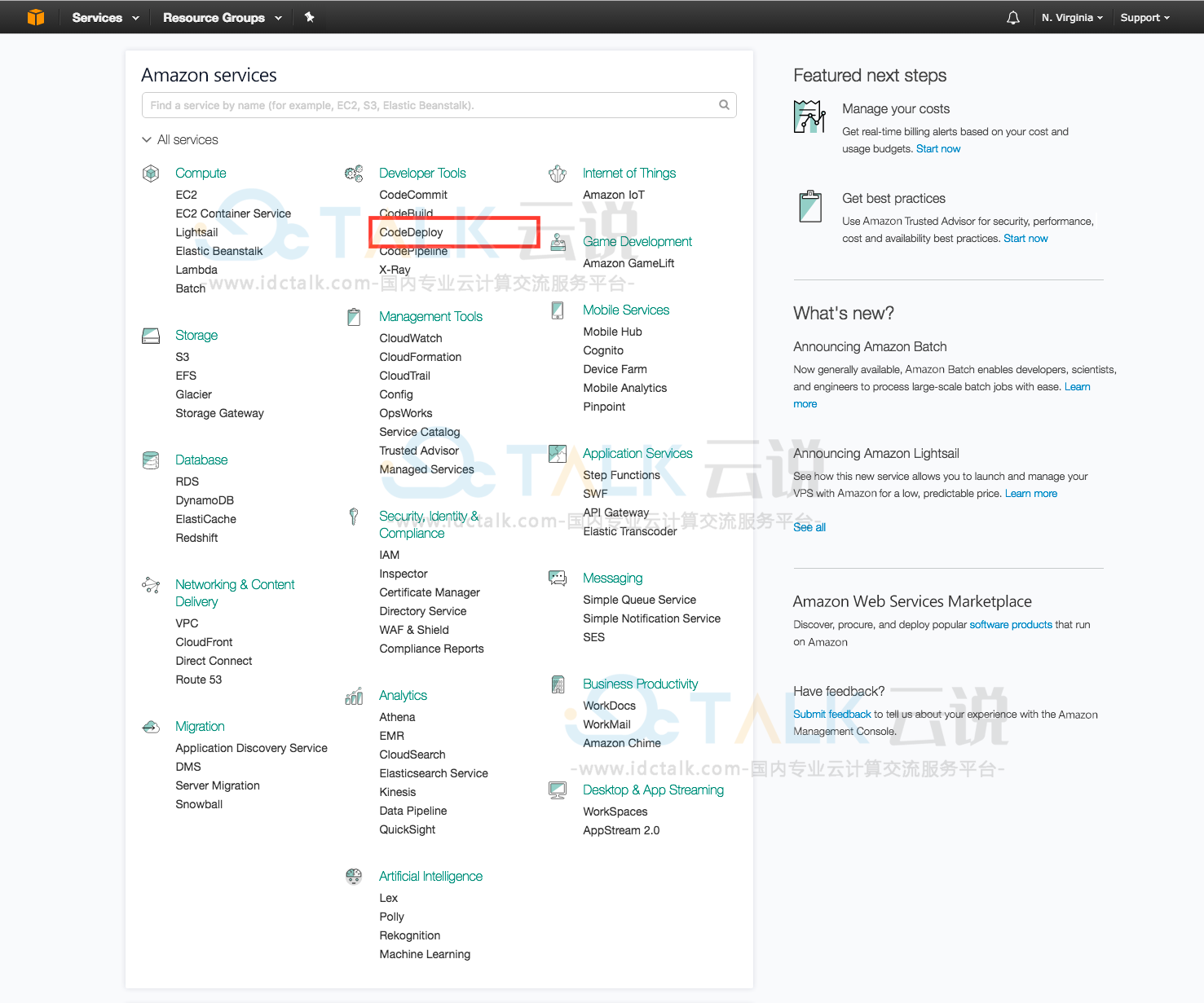Focus the Find a service search field

[439, 105]
